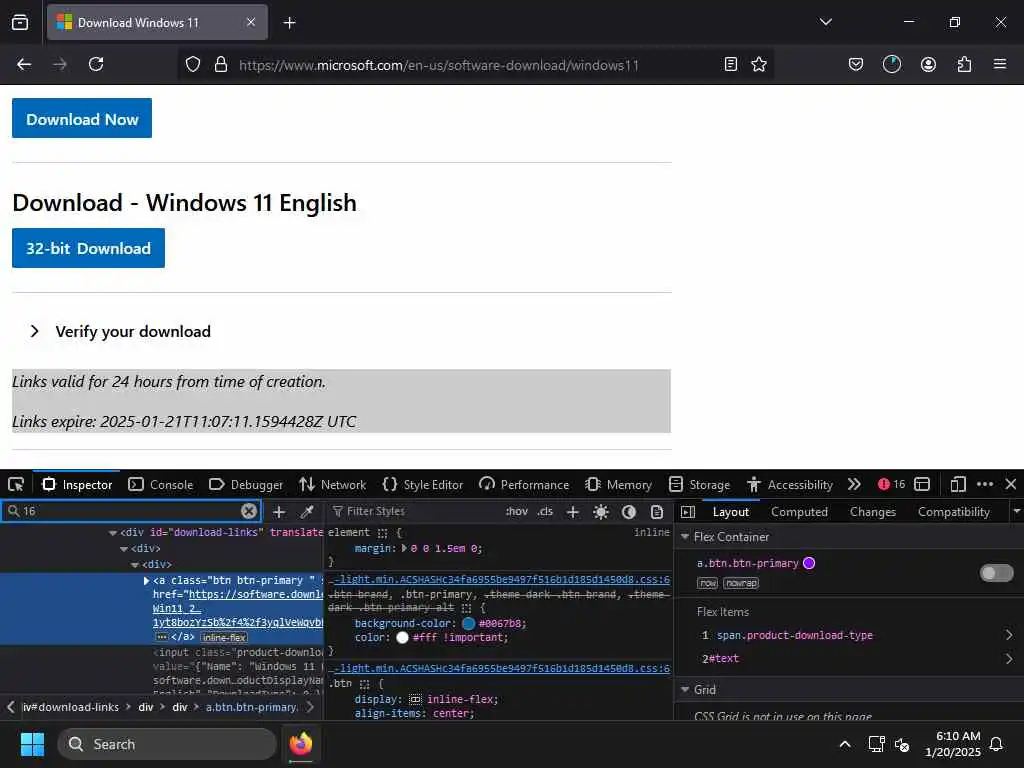Select div#download-links in breadcrumbs
Screen dimensions: 1024x768
coord(71,707)
